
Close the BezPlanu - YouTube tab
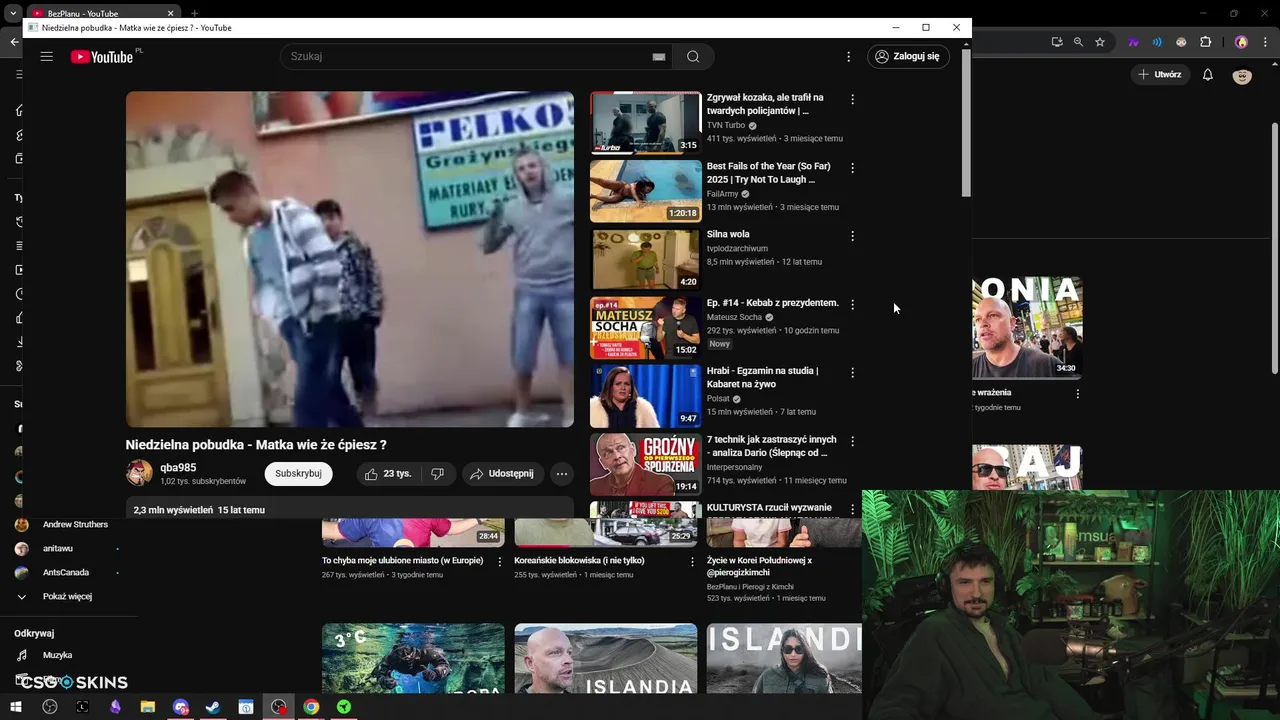[171, 14]
